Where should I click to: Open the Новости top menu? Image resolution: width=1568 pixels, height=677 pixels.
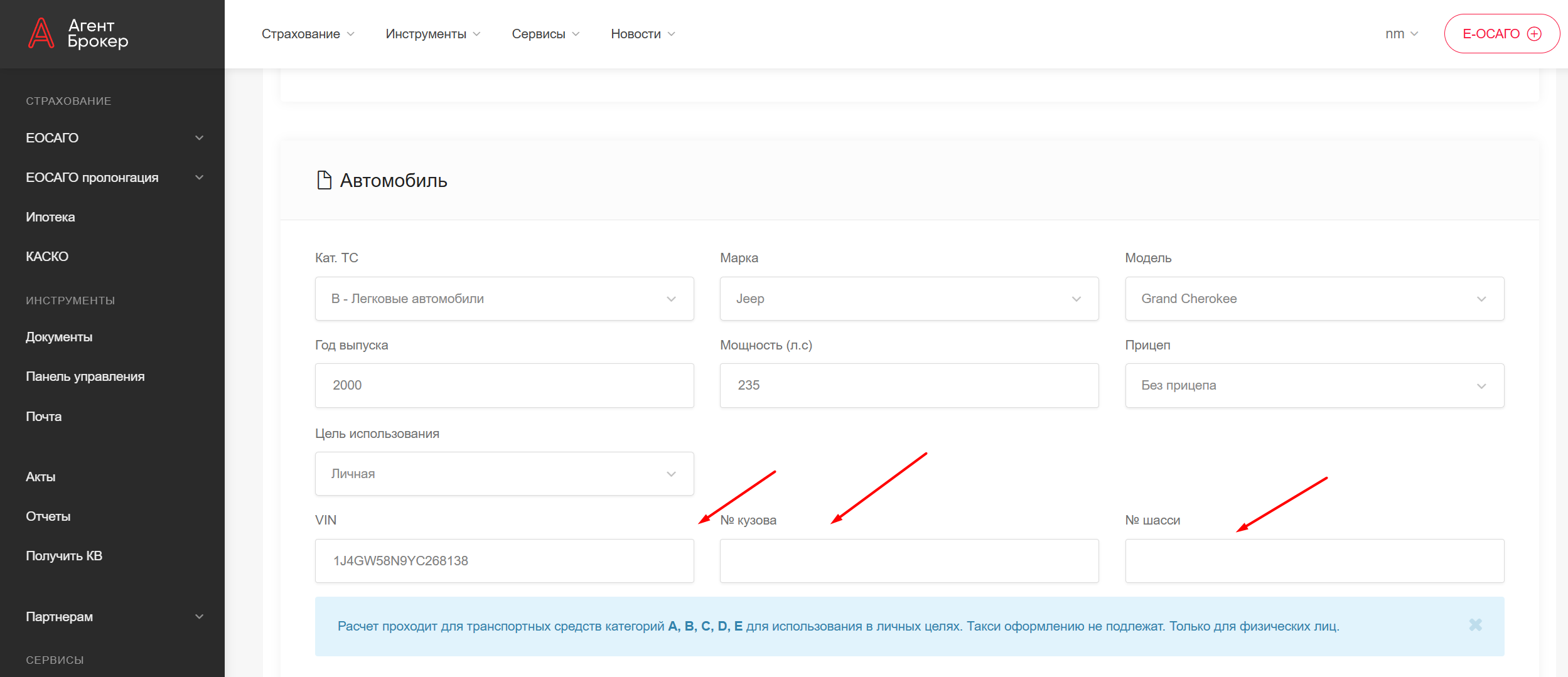pos(642,34)
